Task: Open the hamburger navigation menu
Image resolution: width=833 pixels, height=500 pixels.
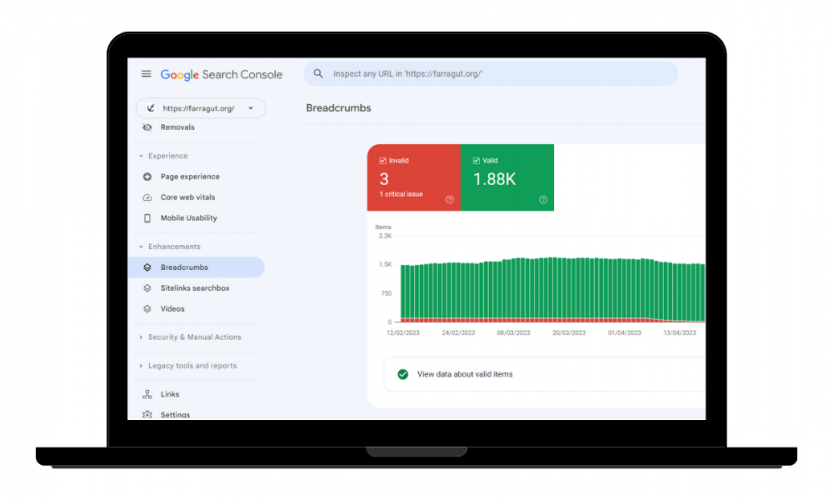Action: pyautogui.click(x=146, y=74)
